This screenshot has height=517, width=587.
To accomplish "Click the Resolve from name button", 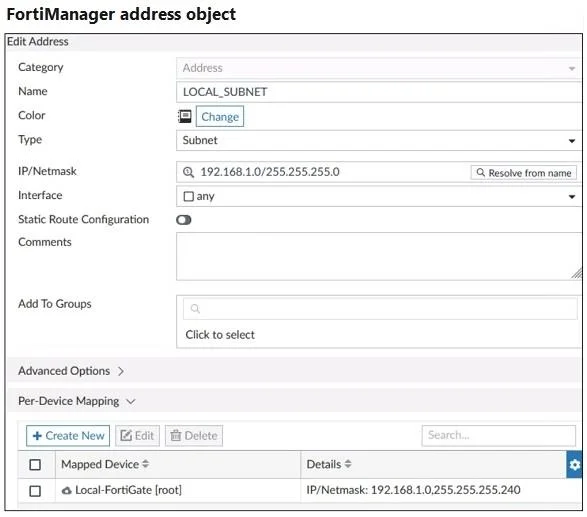I will pos(524,173).
